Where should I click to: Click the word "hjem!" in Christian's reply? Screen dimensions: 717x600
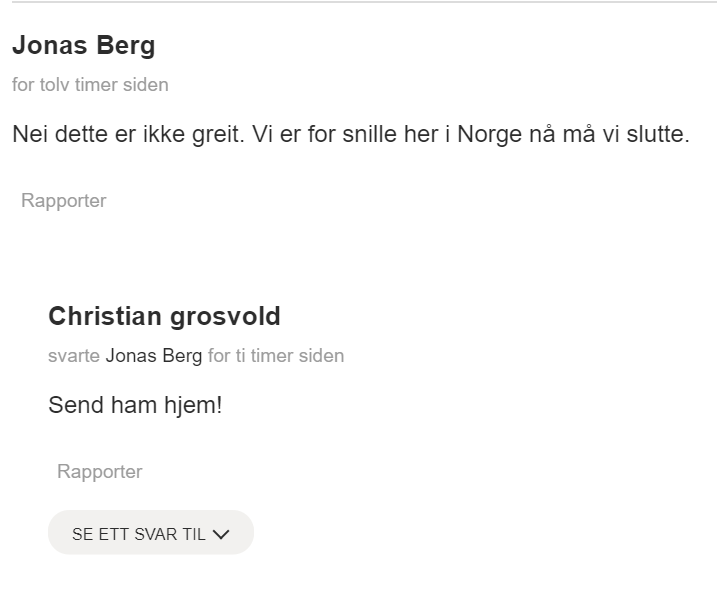193,406
